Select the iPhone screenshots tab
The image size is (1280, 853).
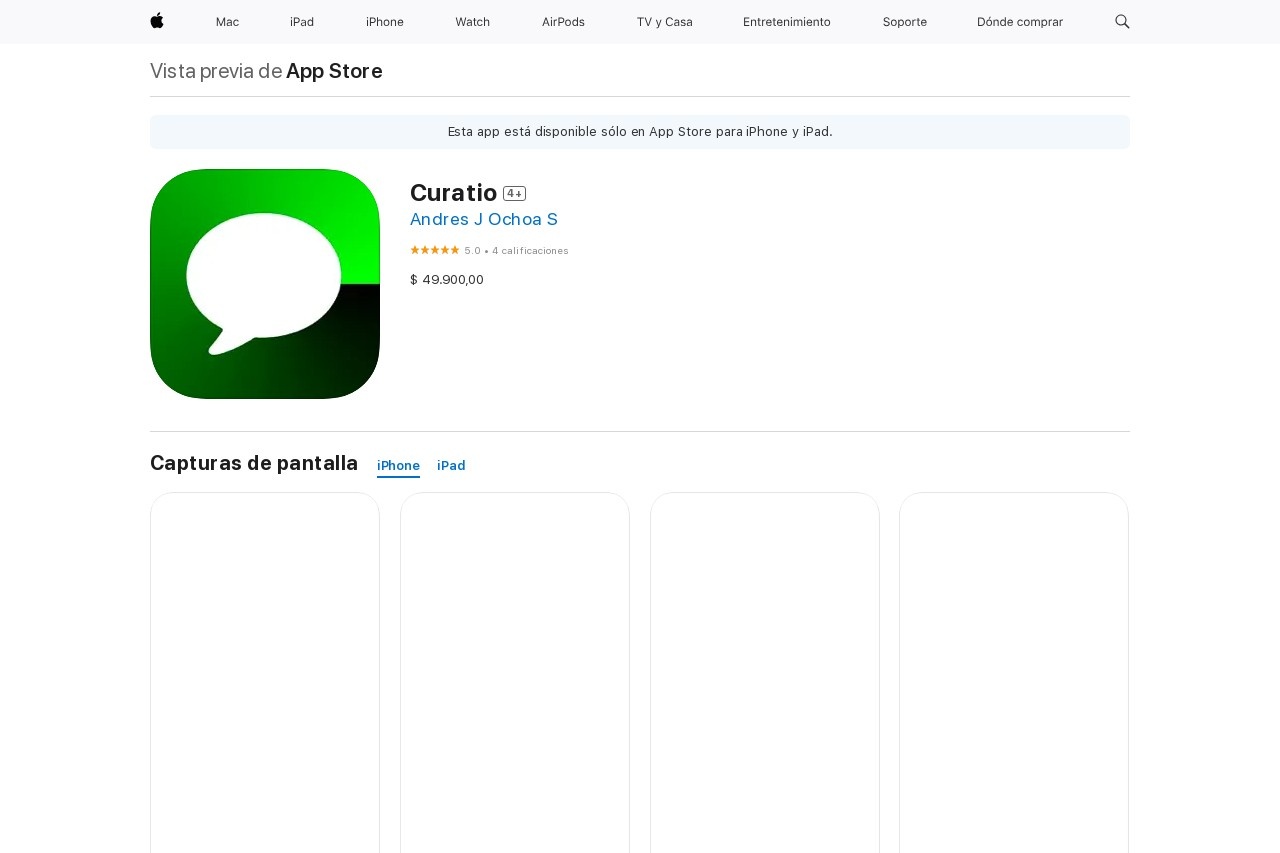coord(398,466)
